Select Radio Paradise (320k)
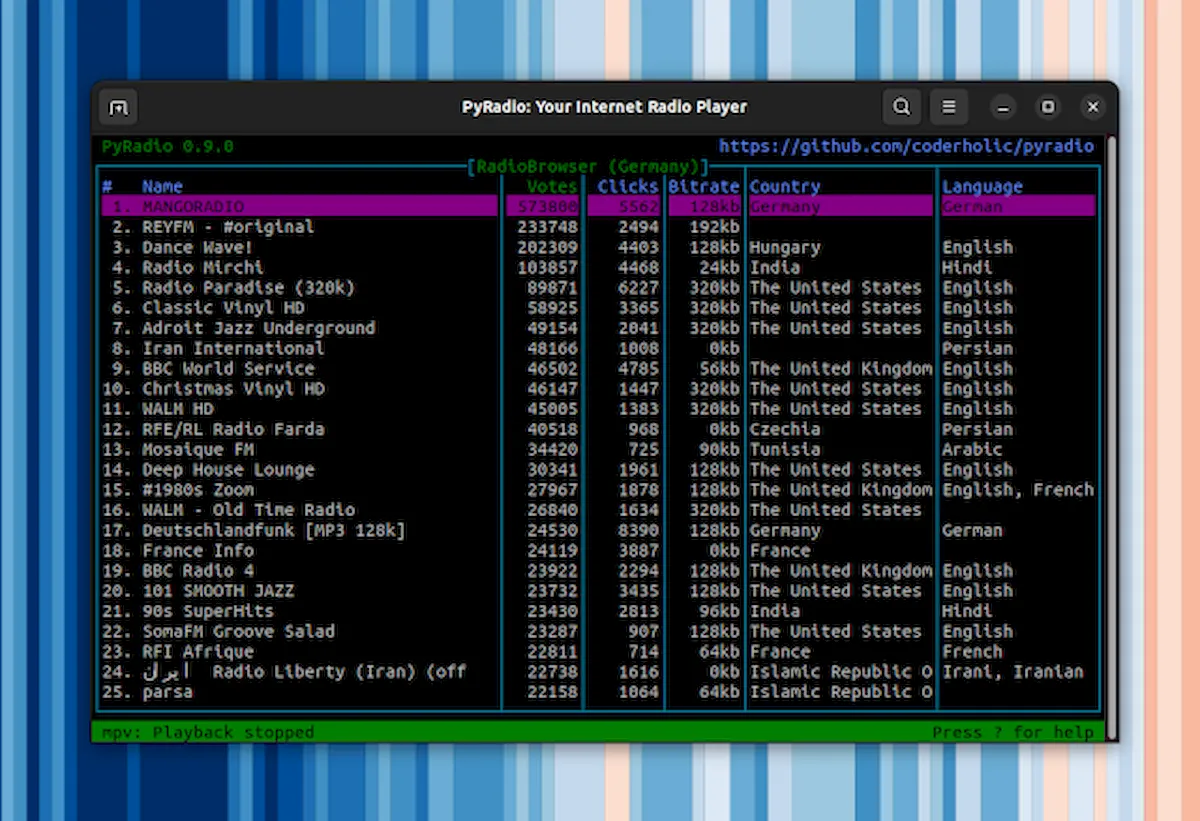This screenshot has width=1200, height=821. tap(598, 287)
